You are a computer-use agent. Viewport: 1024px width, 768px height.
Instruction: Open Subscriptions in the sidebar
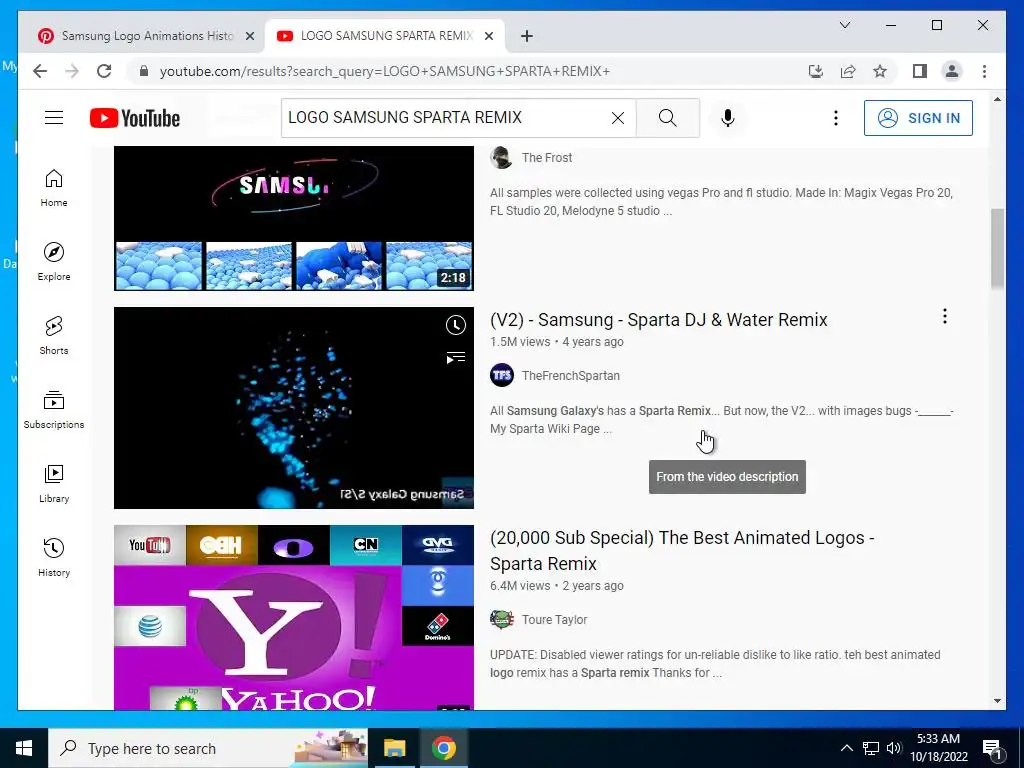pos(54,409)
